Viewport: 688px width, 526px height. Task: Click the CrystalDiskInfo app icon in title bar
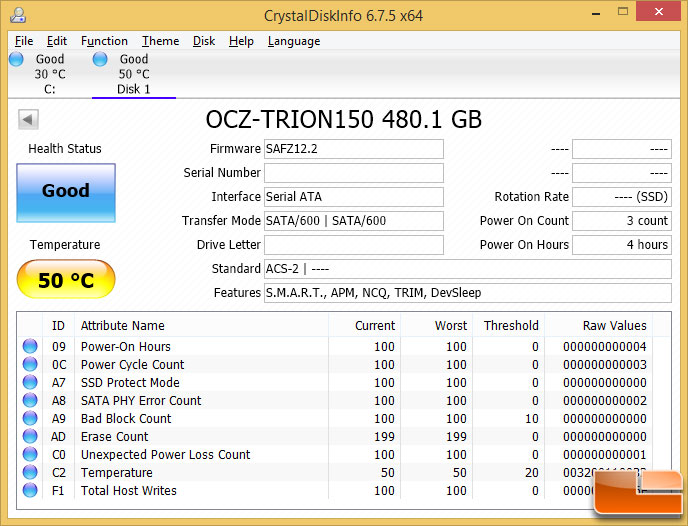18,15
